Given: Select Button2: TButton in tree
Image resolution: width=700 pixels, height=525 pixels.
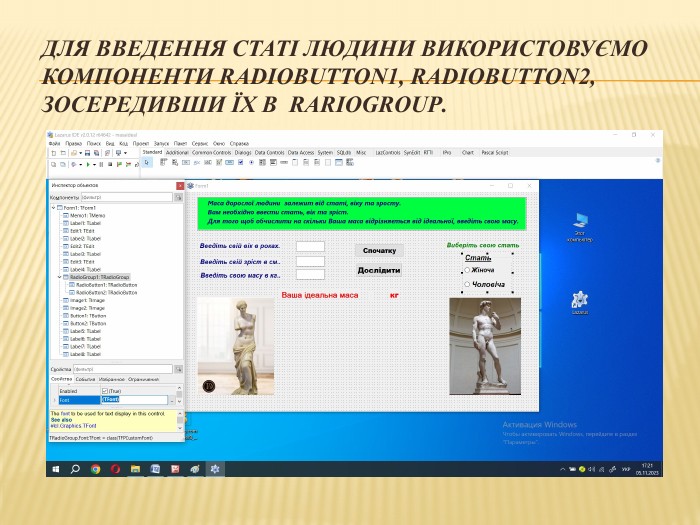Looking at the screenshot, I should point(88,324).
